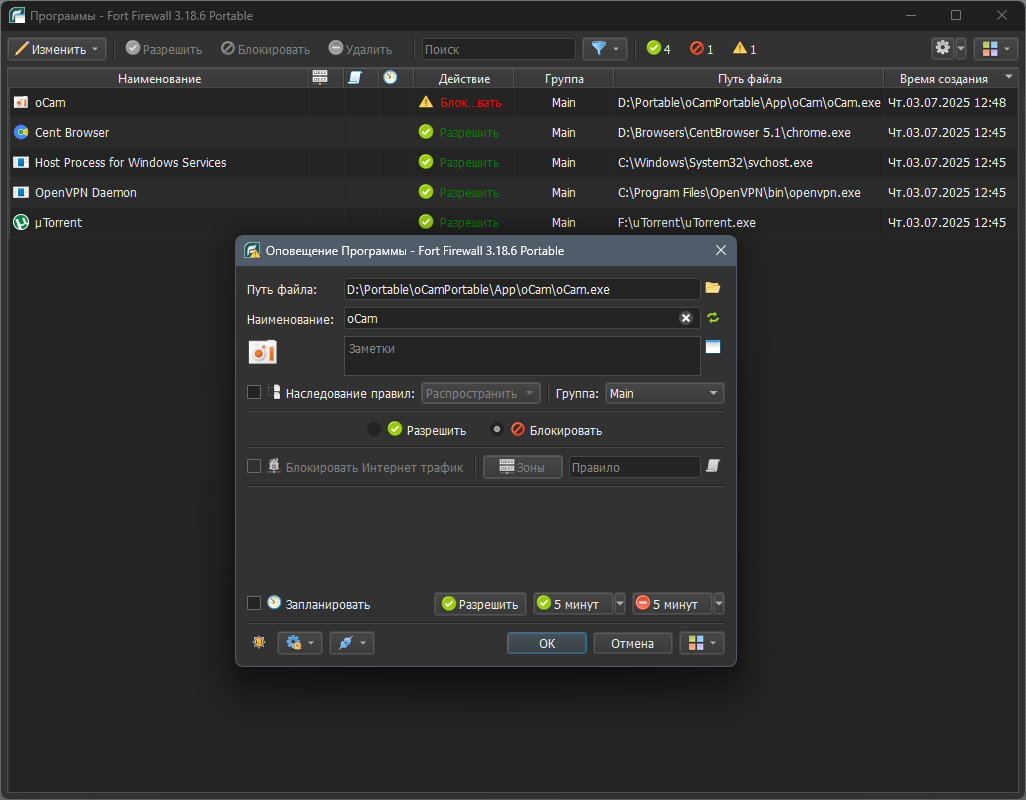Focus the Поиск search field

click(x=498, y=49)
